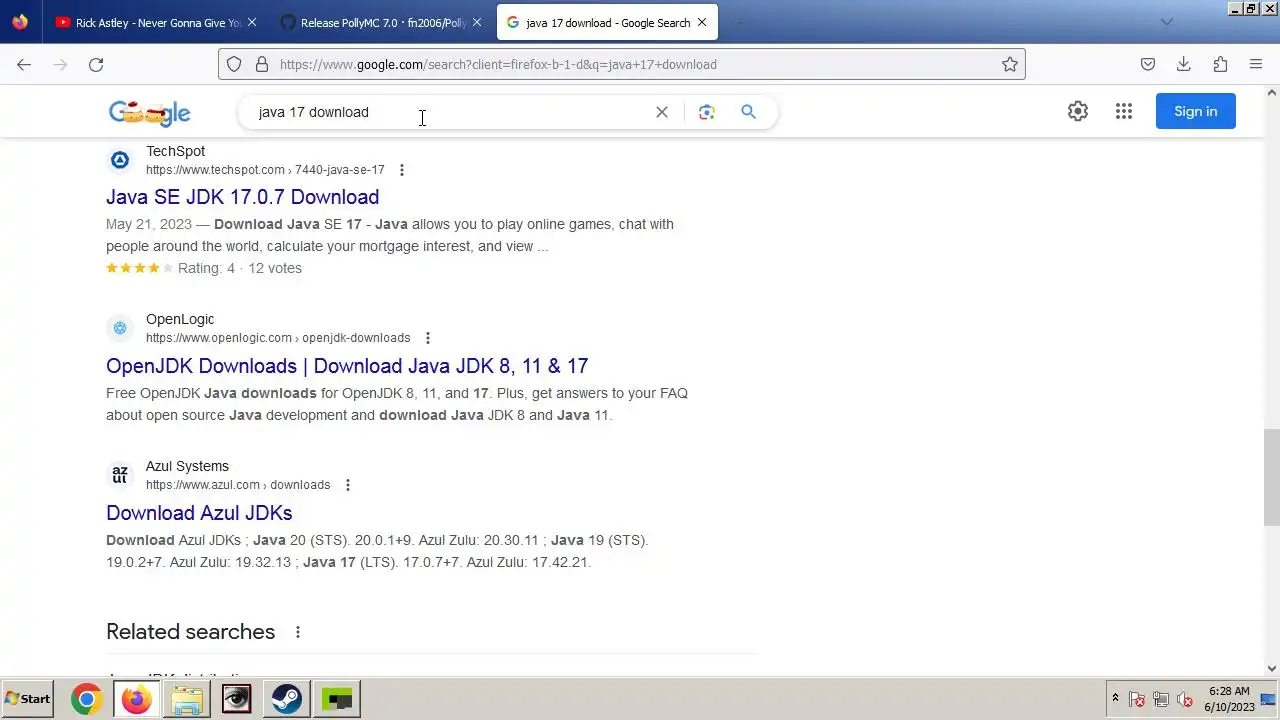Reload the current page
The image size is (1280, 720).
(x=96, y=64)
